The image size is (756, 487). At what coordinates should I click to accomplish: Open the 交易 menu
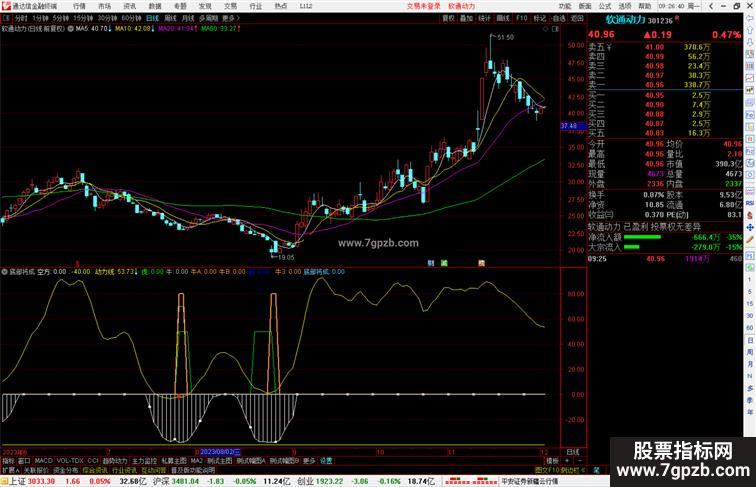pos(230,6)
